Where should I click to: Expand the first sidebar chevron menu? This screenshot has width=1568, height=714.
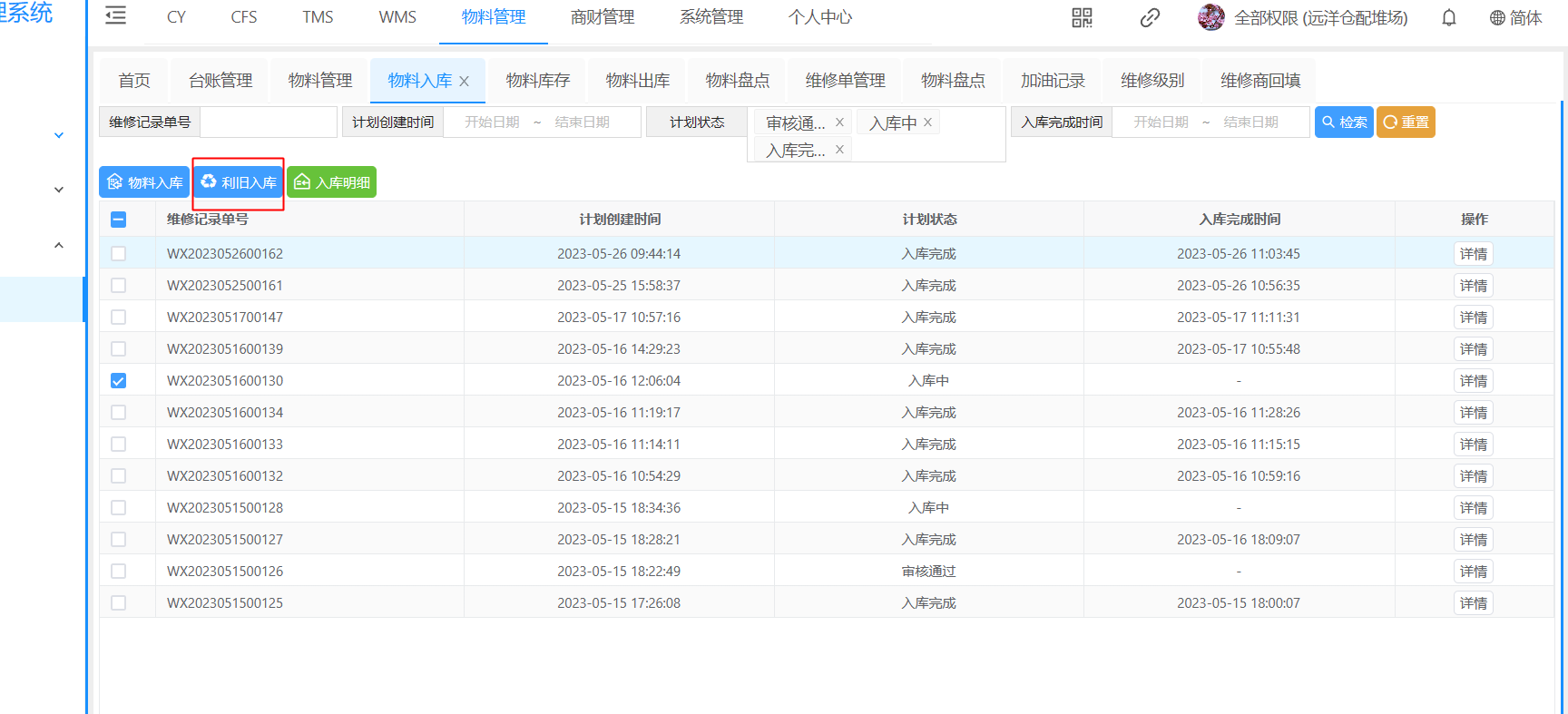[x=59, y=135]
